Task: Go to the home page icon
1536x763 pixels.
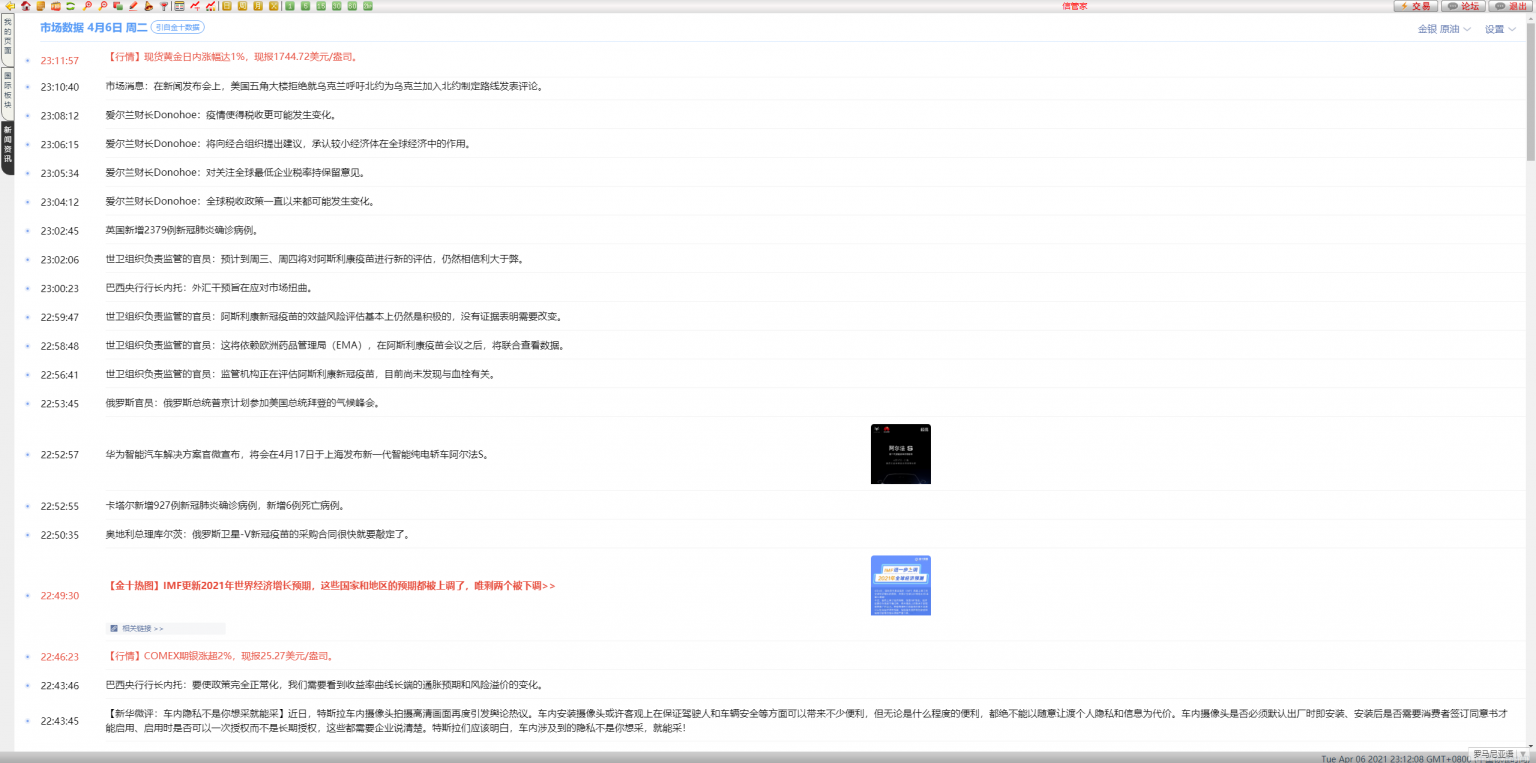Action: click(26, 6)
